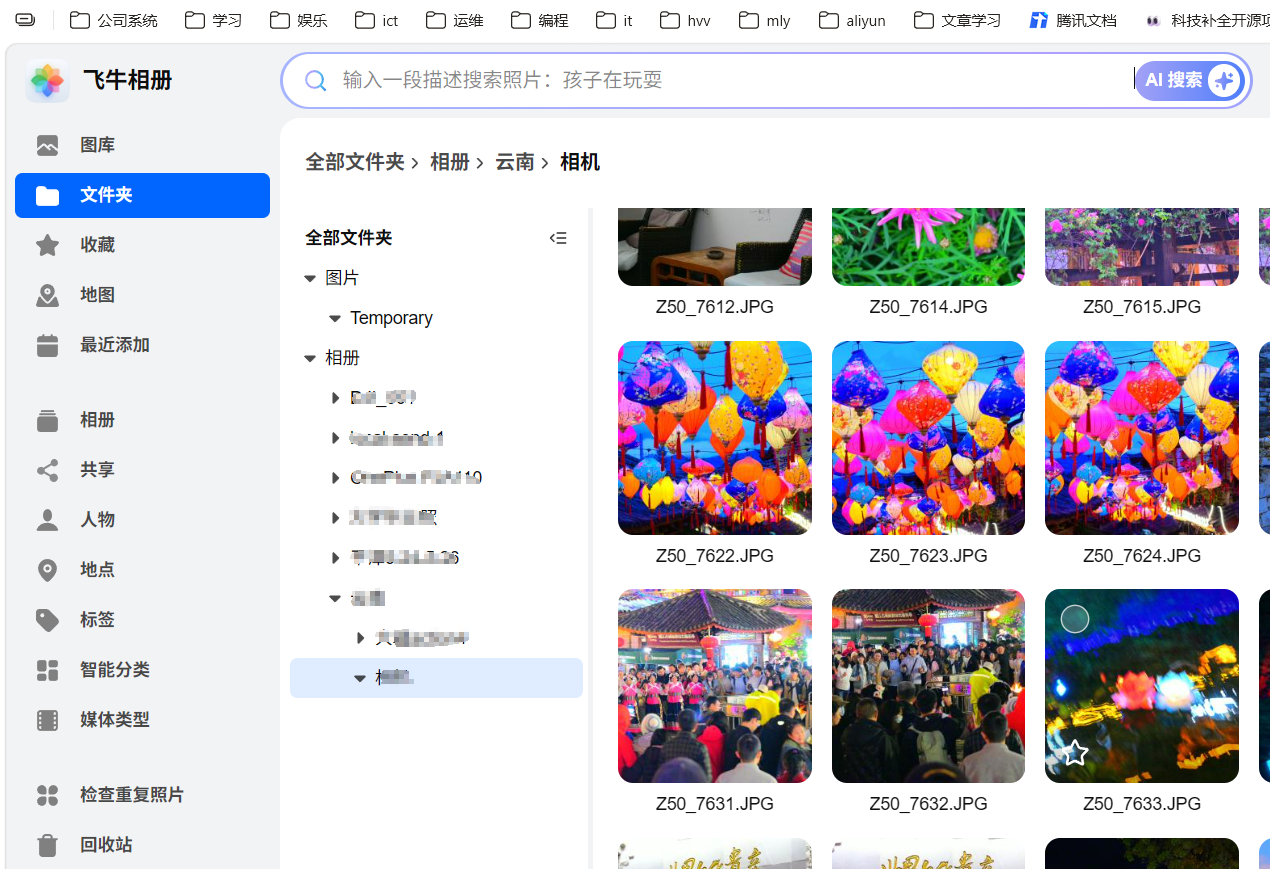Select 全部文件夹 tree panel heading
This screenshot has width=1270, height=869.
click(349, 238)
